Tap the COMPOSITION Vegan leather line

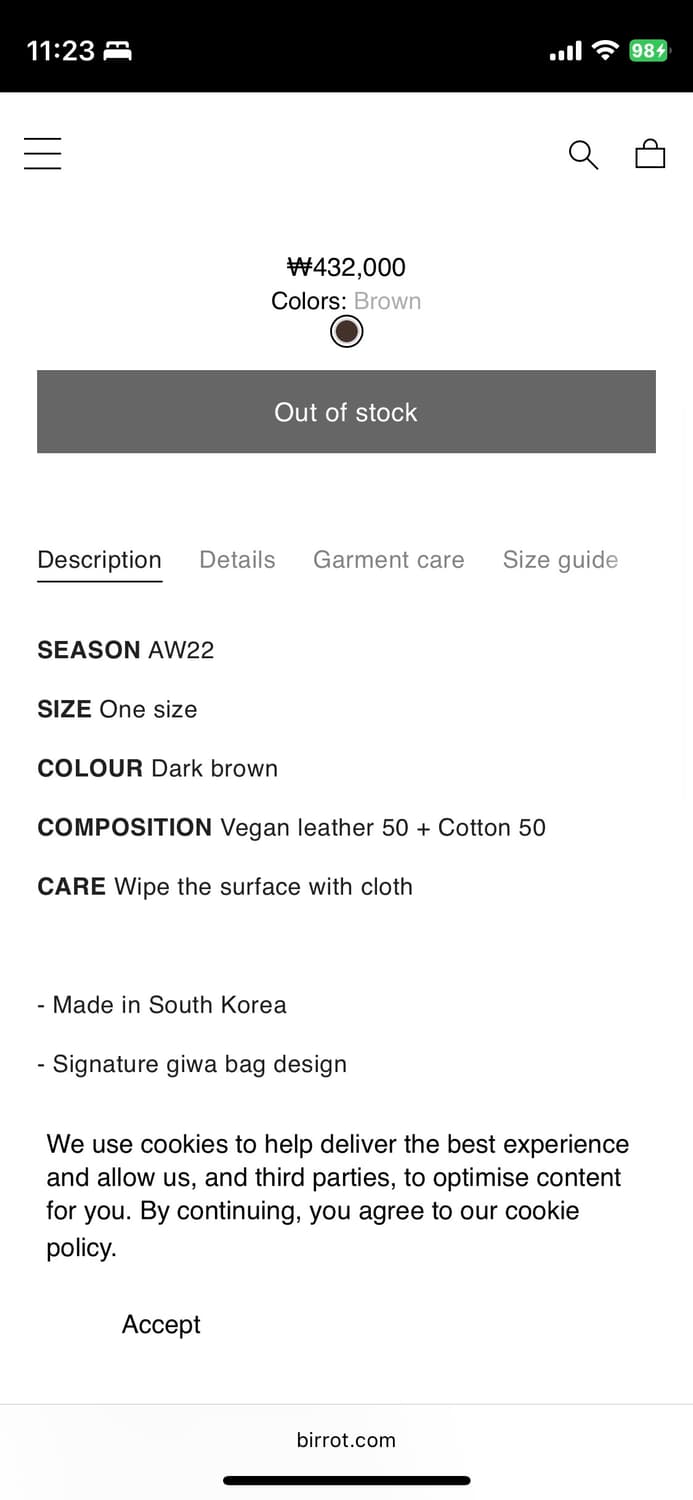pos(291,828)
